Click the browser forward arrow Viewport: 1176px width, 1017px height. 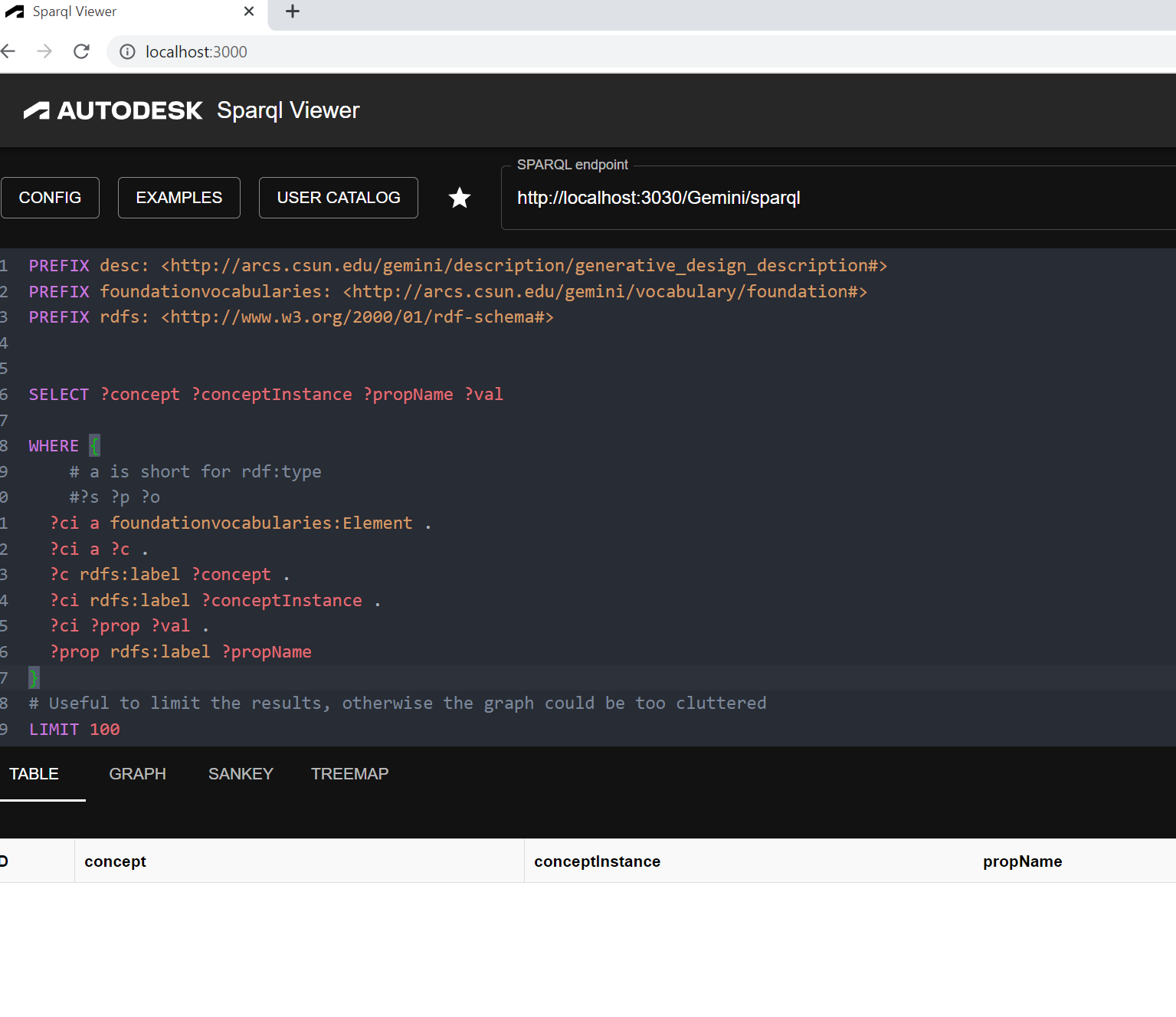[x=44, y=51]
